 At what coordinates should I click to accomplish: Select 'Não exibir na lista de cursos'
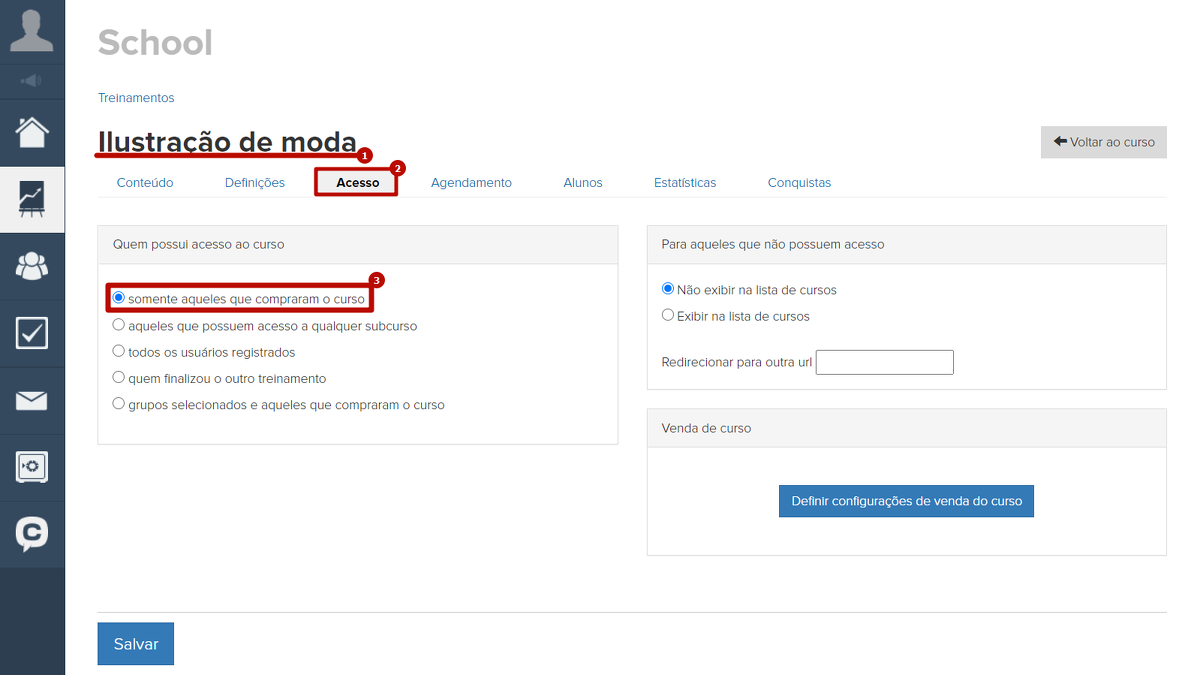(x=668, y=290)
